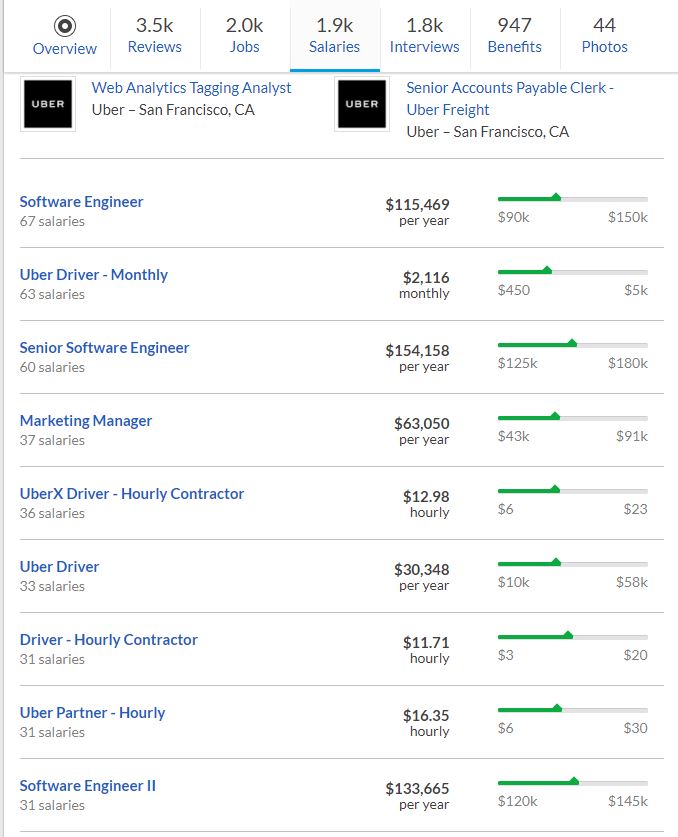This screenshot has width=678, height=837.
Task: Click the $2,116 monthly figure
Action: (x=424, y=285)
